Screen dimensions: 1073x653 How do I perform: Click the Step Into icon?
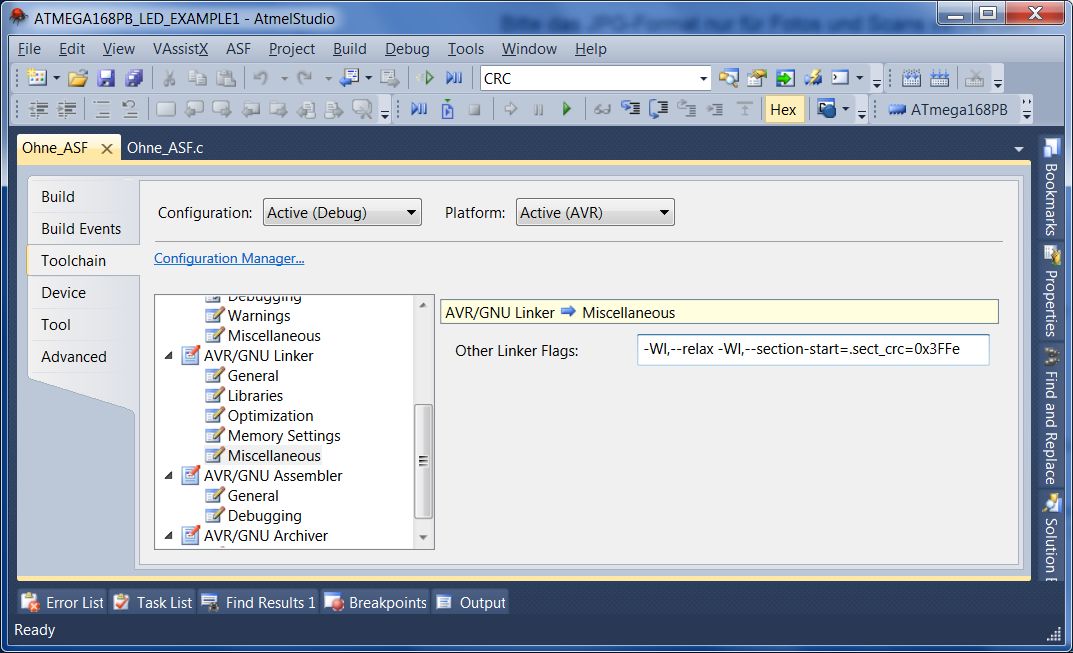tap(630, 109)
